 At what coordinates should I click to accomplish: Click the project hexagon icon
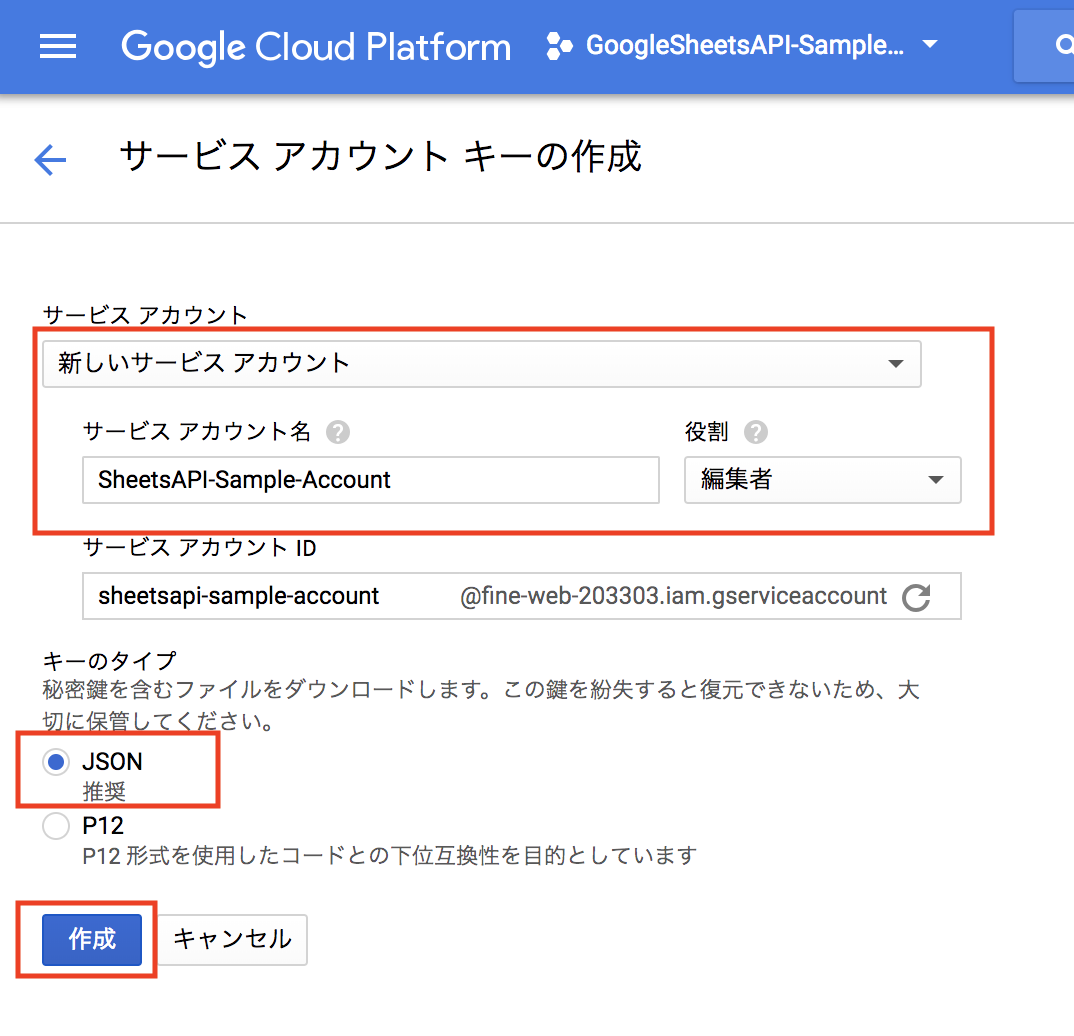pos(559,46)
